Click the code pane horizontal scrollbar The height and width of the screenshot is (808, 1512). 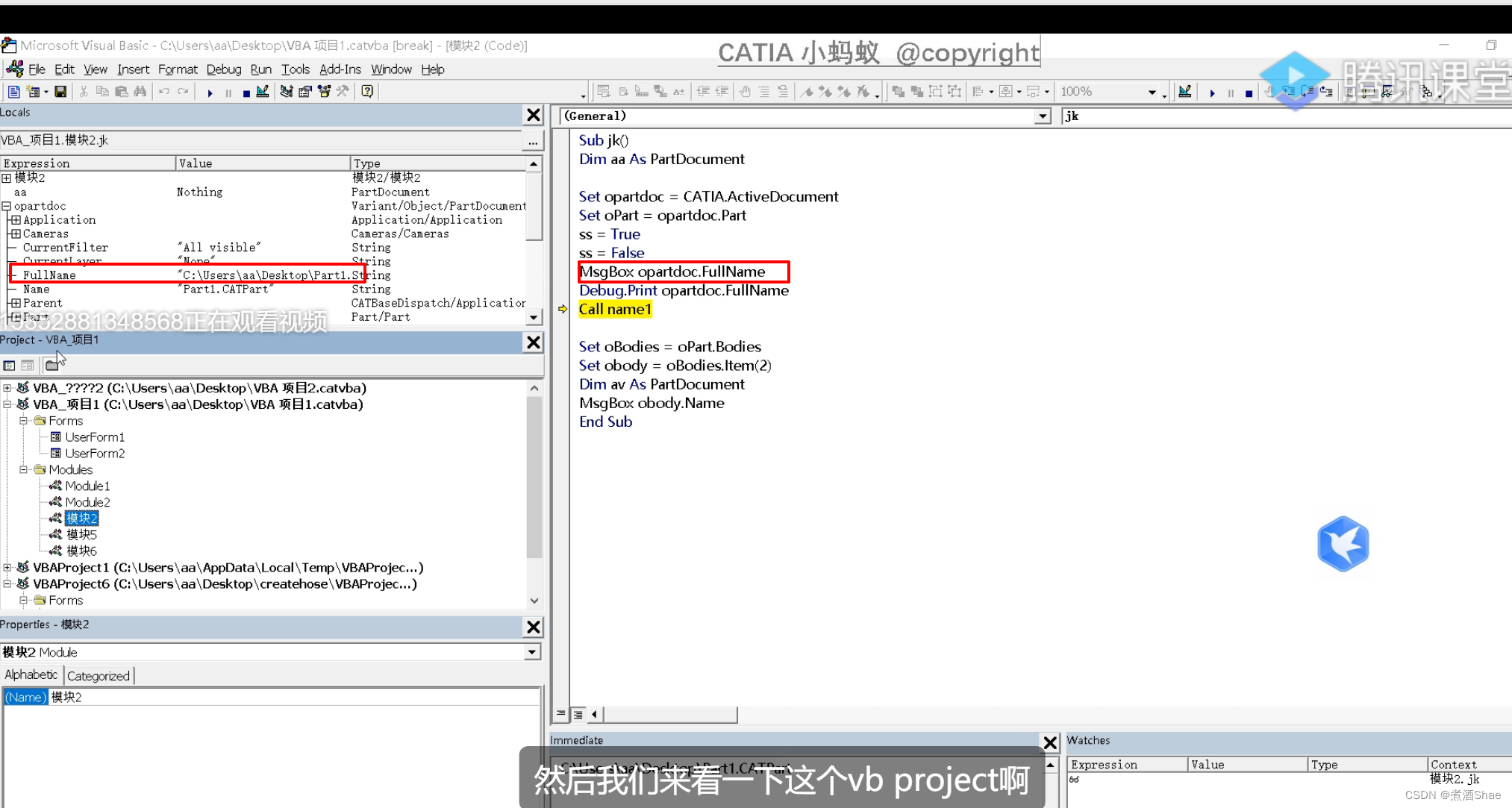pyautogui.click(x=669, y=715)
